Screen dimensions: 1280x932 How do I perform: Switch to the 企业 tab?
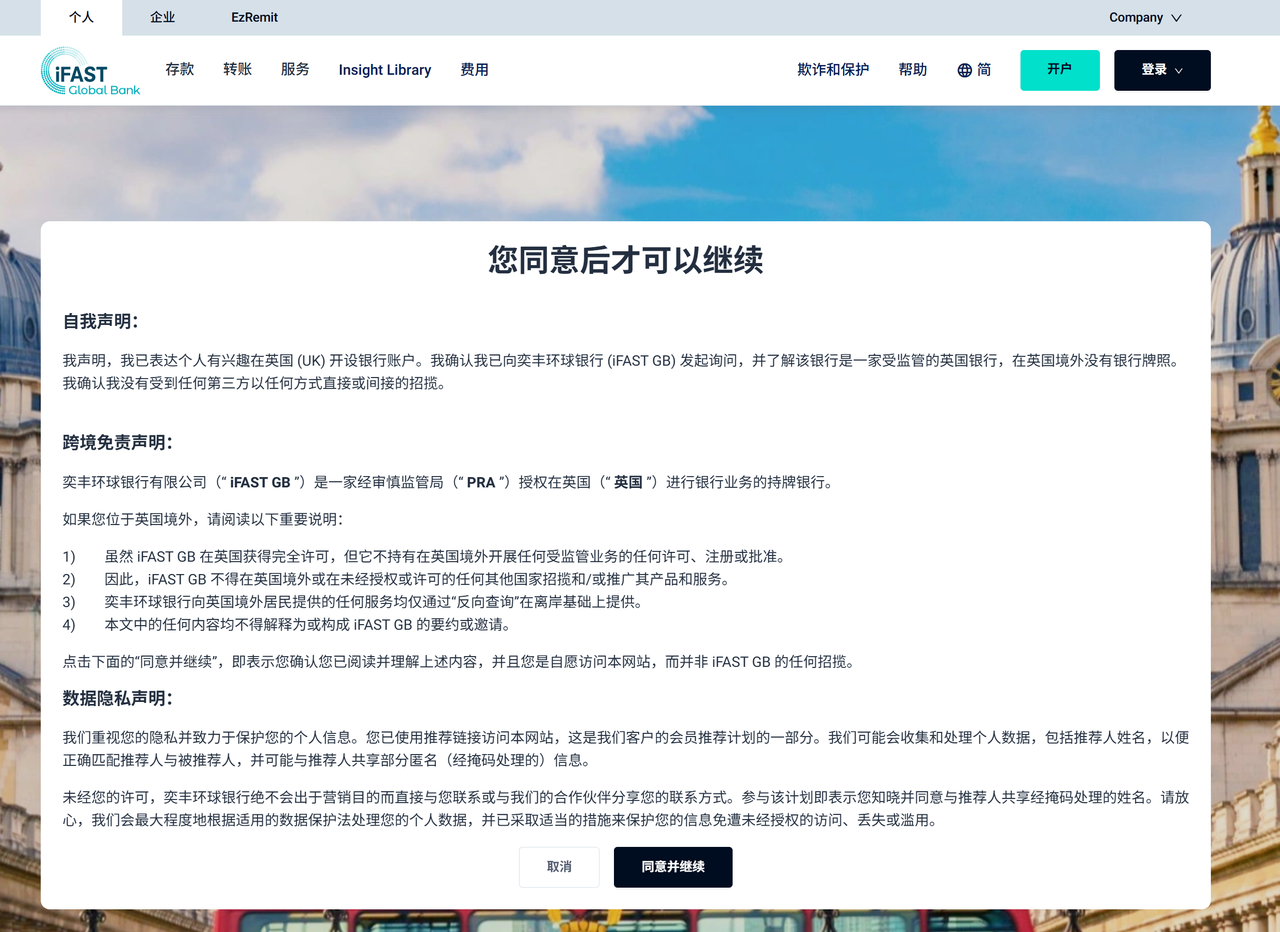[x=162, y=17]
